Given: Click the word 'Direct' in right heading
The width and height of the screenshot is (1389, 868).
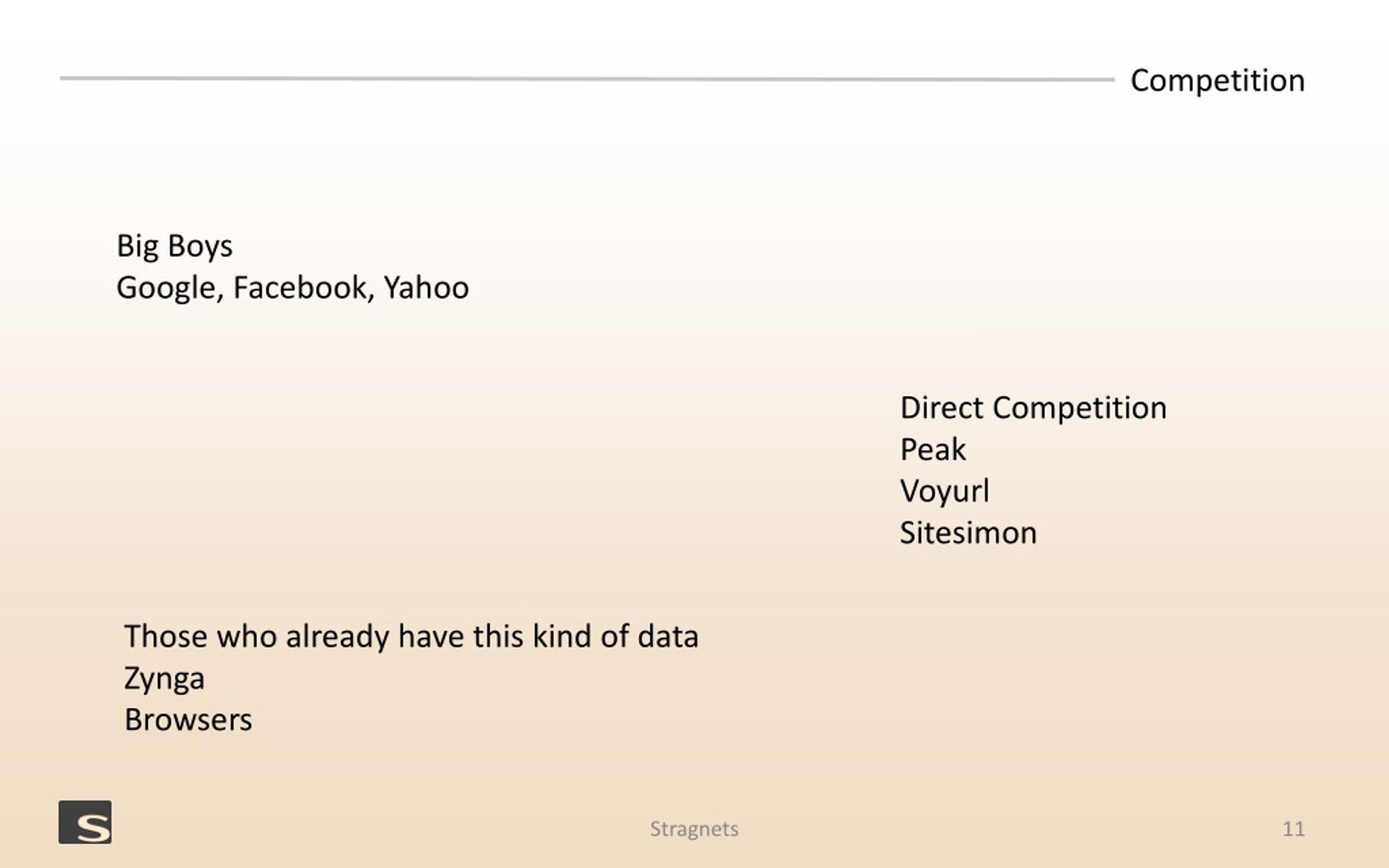Looking at the screenshot, I should 942,407.
